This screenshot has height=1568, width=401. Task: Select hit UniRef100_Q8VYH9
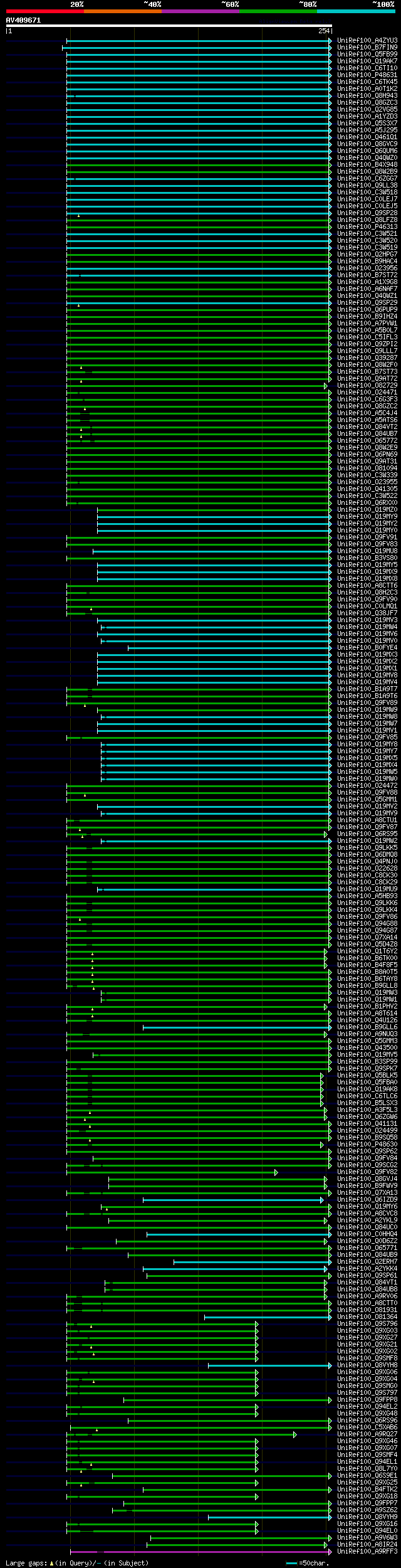(x=367, y=1517)
